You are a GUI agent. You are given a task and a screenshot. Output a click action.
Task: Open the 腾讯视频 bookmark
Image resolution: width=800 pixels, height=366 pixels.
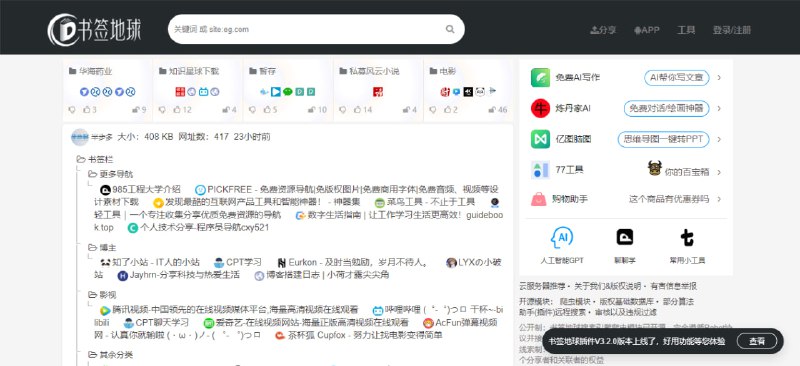point(229,310)
